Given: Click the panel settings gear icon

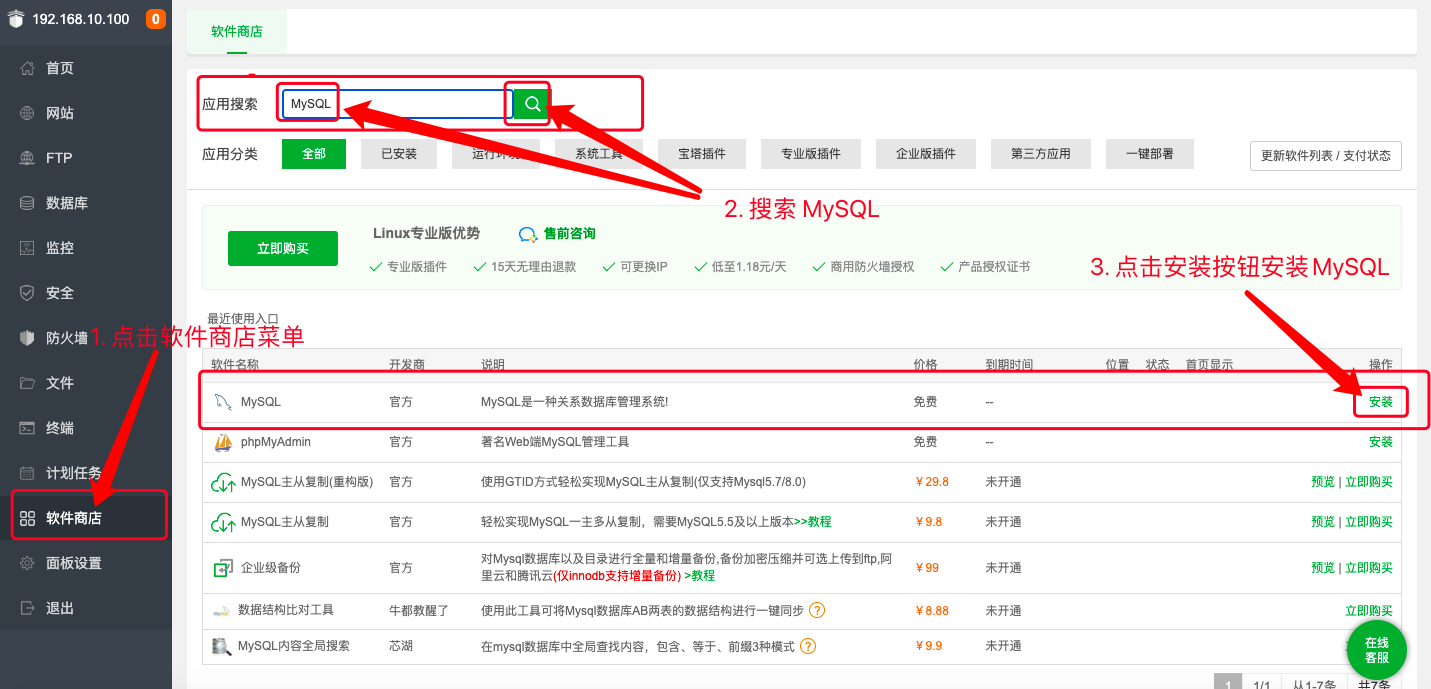Looking at the screenshot, I should (x=28, y=563).
